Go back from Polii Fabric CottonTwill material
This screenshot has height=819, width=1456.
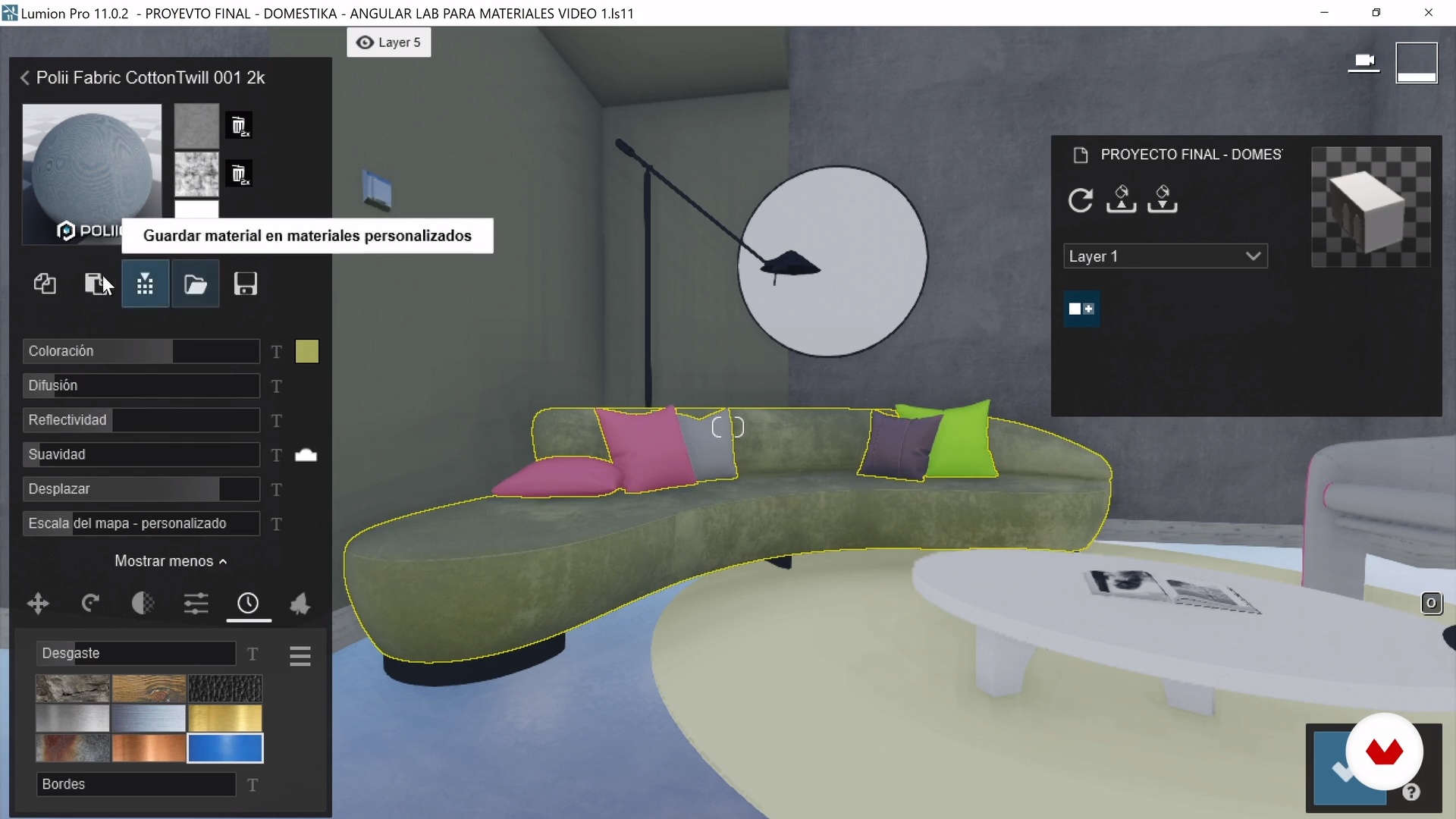(24, 78)
